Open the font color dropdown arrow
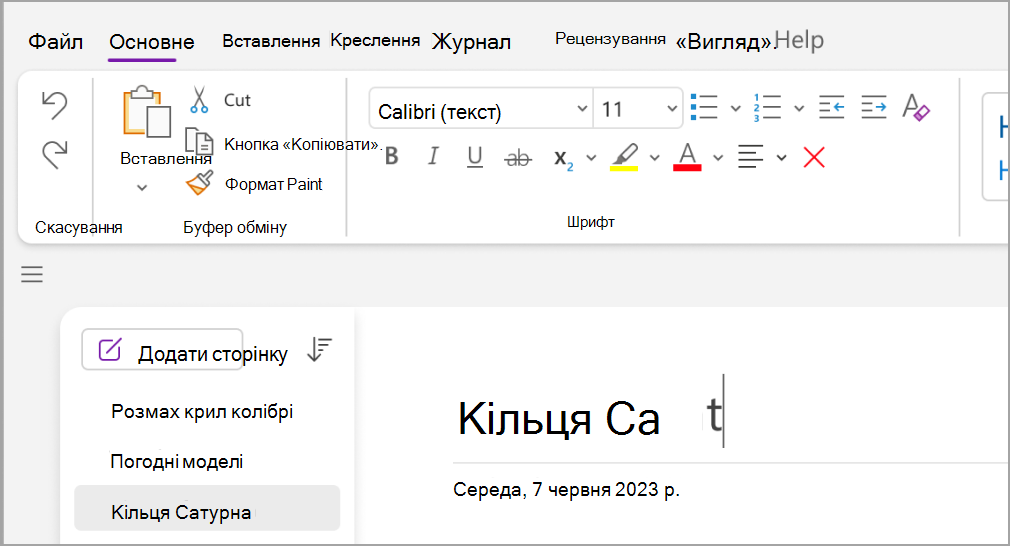The height and width of the screenshot is (546, 1010). [718, 158]
